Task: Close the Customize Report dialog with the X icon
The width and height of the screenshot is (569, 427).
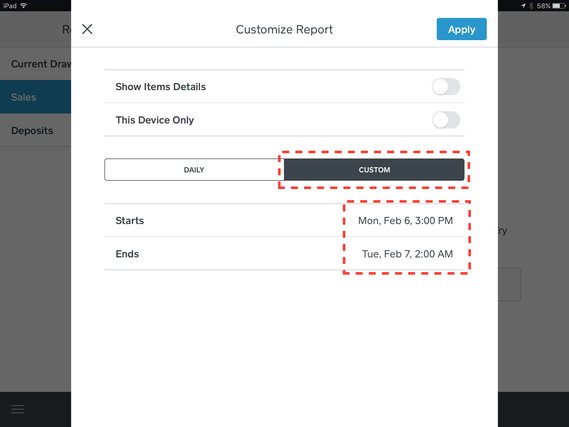Action: click(x=87, y=29)
